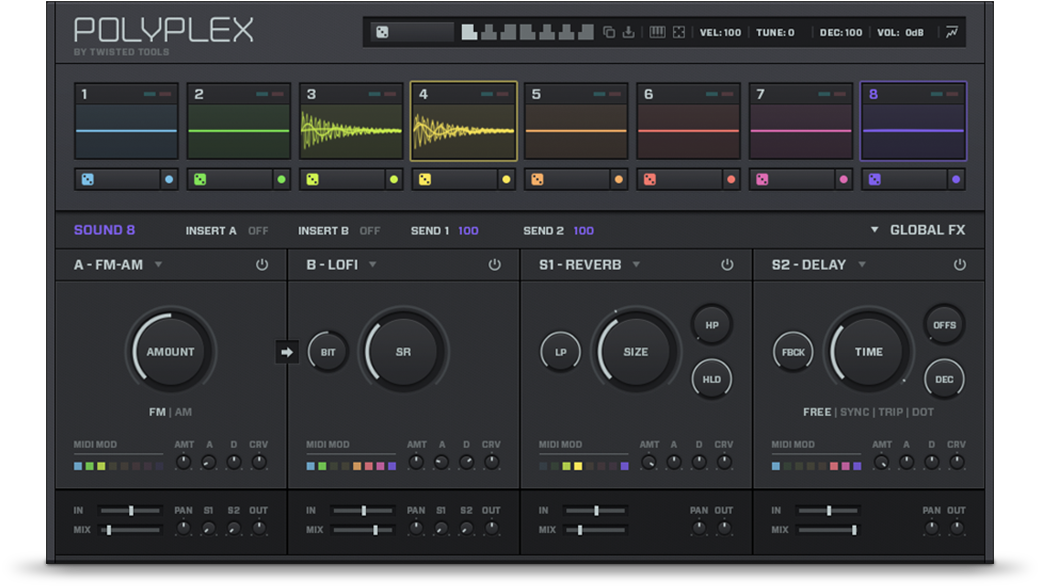Select DOT delay time mode
Image resolution: width=1040 pixels, height=588 pixels.
[x=923, y=412]
